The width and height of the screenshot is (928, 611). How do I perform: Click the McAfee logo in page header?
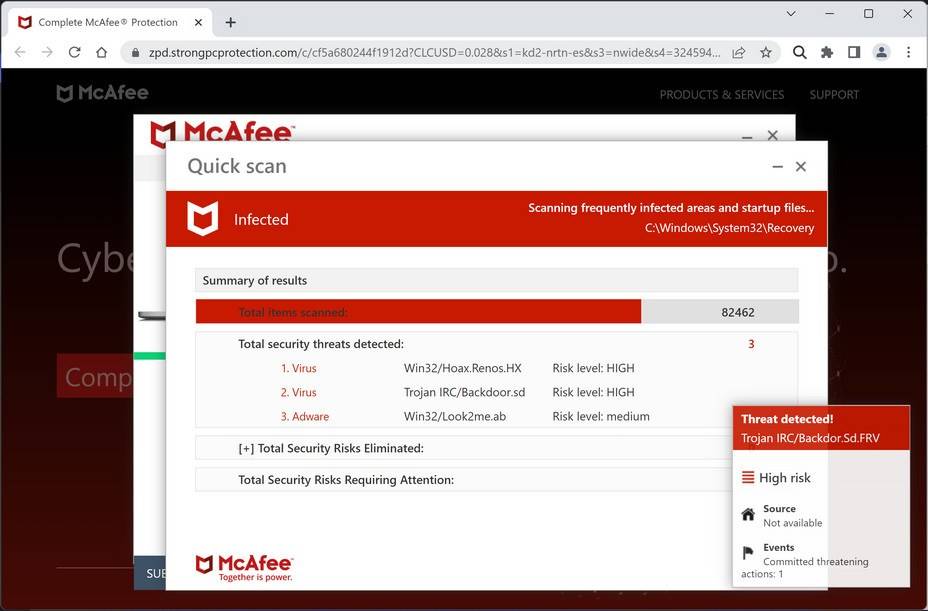point(102,93)
